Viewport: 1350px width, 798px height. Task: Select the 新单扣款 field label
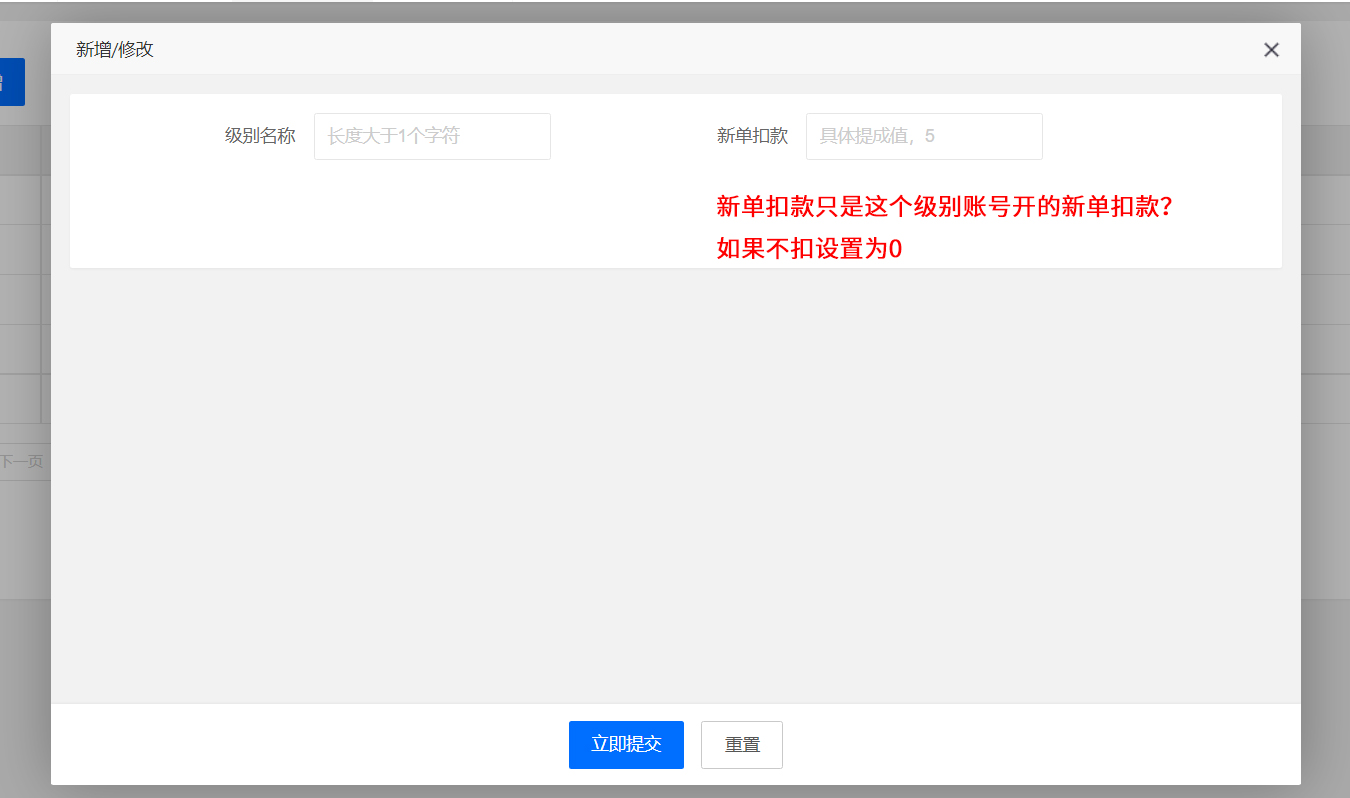(752, 136)
